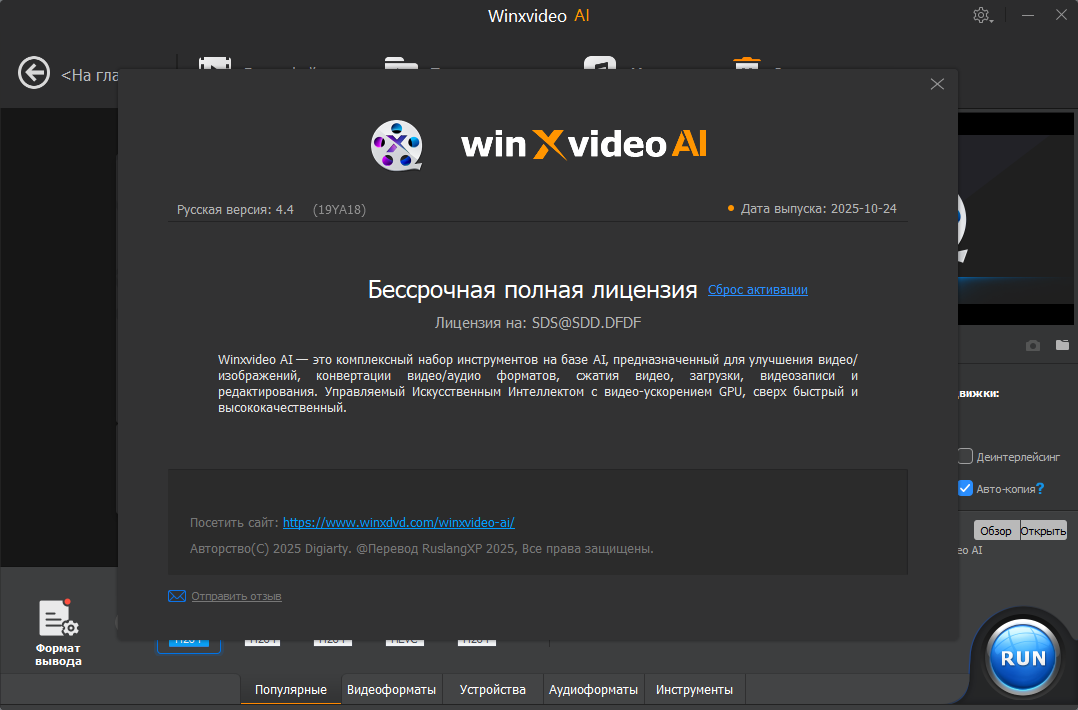Click the folder icon beside the camera
This screenshot has height=710, width=1078.
click(1062, 345)
